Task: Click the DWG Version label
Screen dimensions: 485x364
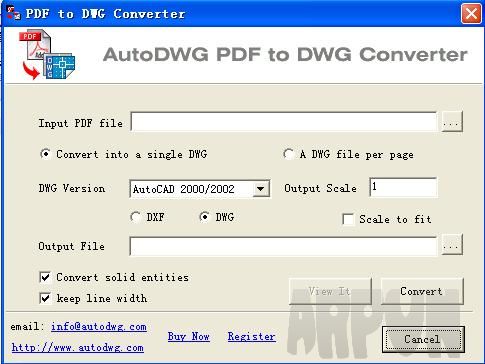Action: click(x=72, y=189)
